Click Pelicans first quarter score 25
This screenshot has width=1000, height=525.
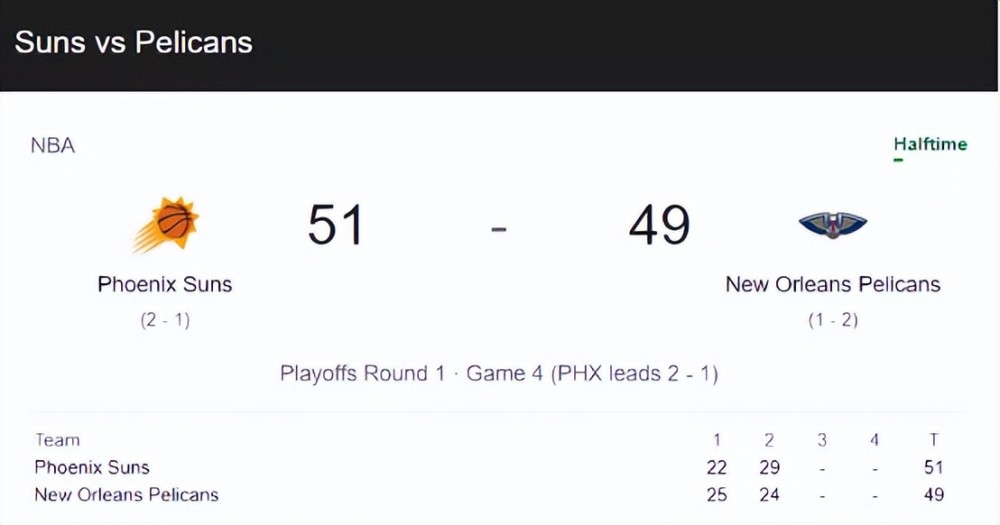[717, 494]
